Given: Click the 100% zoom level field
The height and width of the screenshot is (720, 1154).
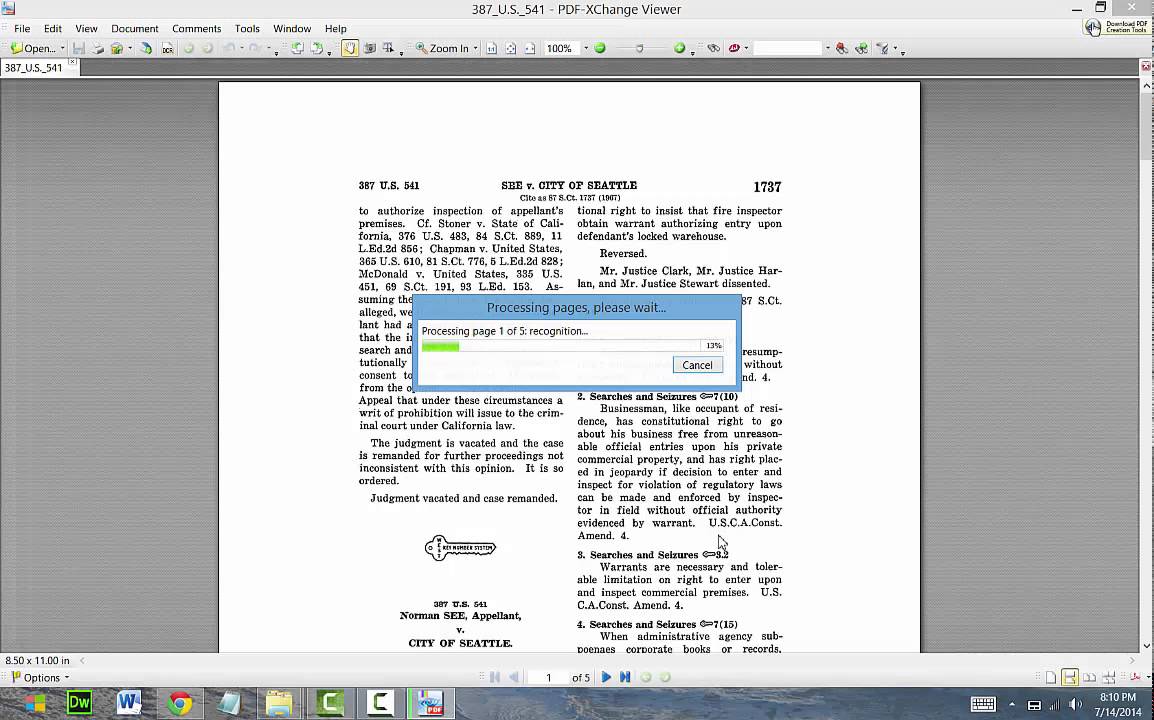Looking at the screenshot, I should [561, 48].
